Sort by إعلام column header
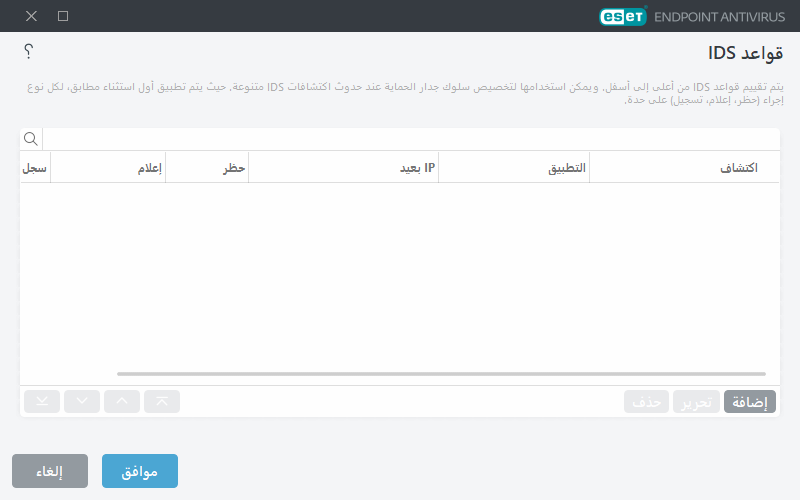This screenshot has height=500, width=800. tap(108, 168)
